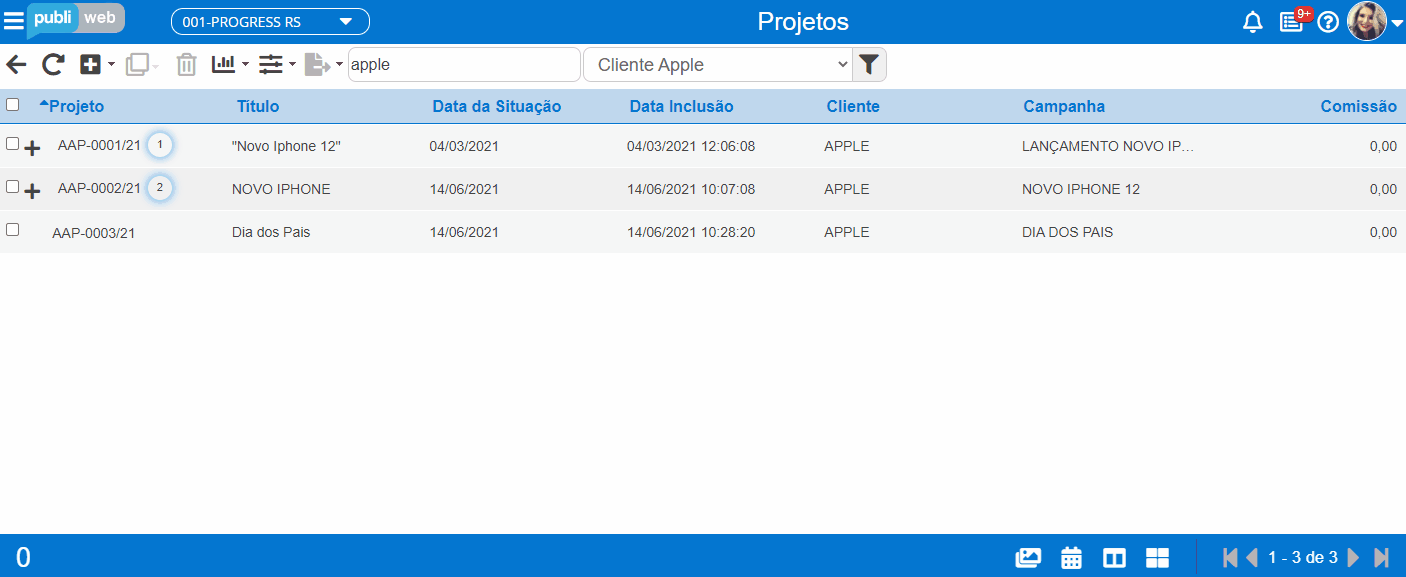Click the user profile avatar

pos(1367,21)
